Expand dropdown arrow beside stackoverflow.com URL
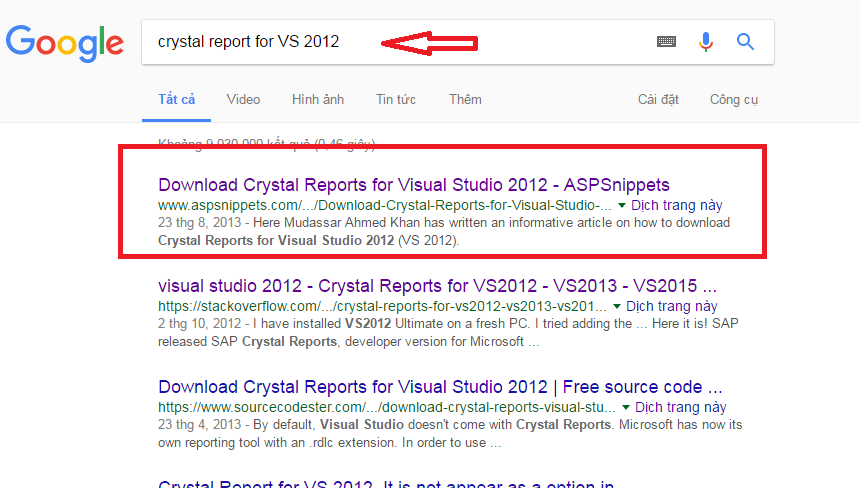Viewport: 860px width, 488px height. (616, 307)
